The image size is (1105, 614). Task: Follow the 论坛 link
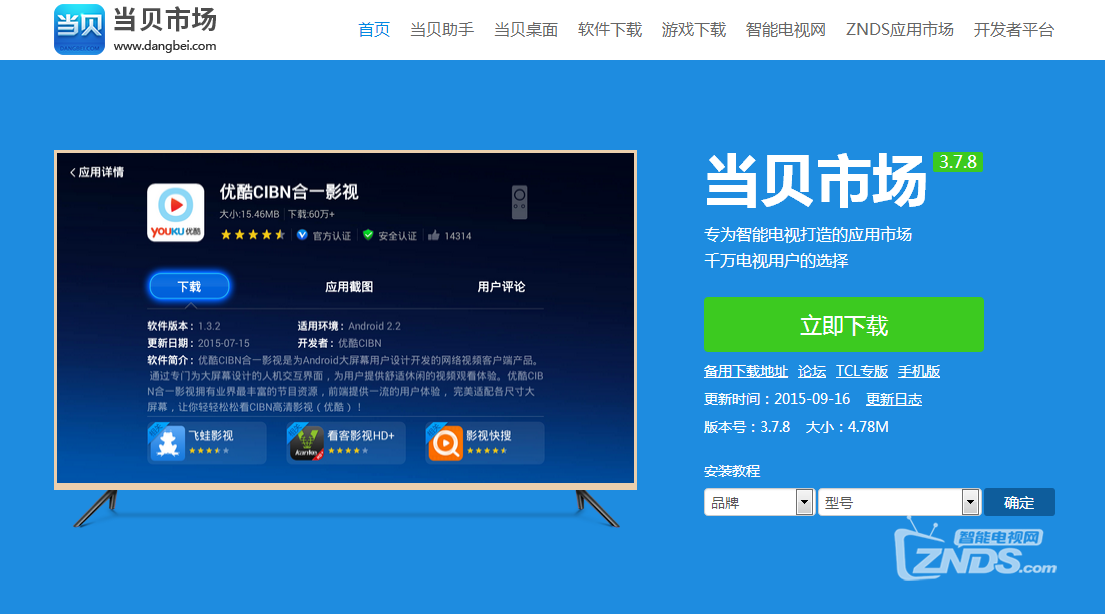pos(812,372)
